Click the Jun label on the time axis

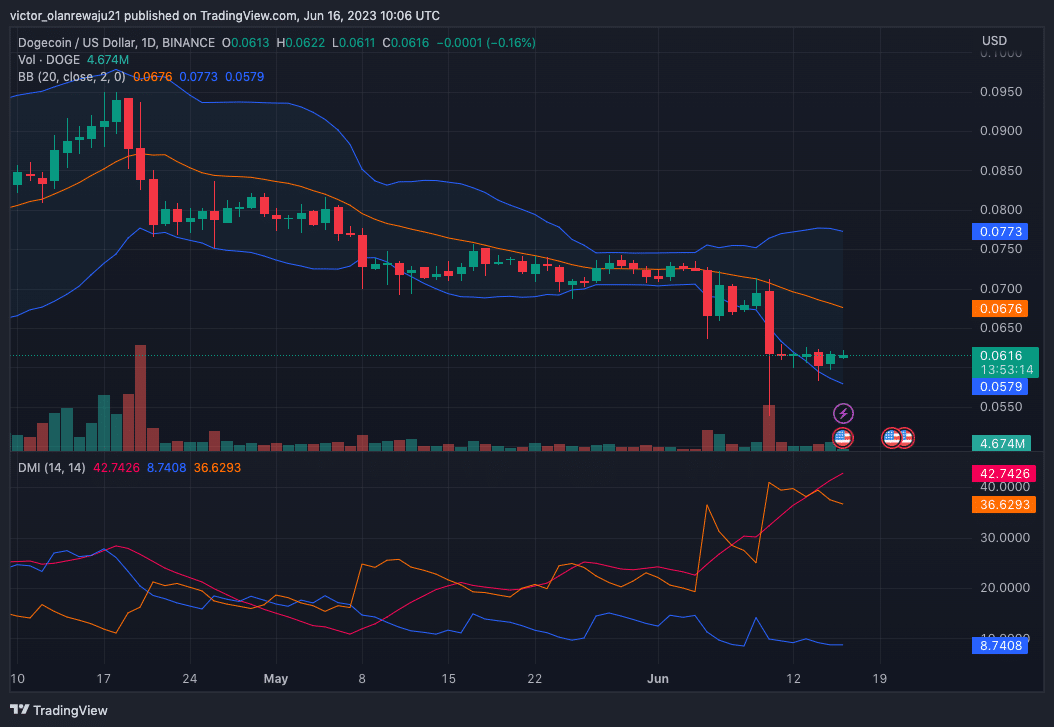[x=657, y=679]
